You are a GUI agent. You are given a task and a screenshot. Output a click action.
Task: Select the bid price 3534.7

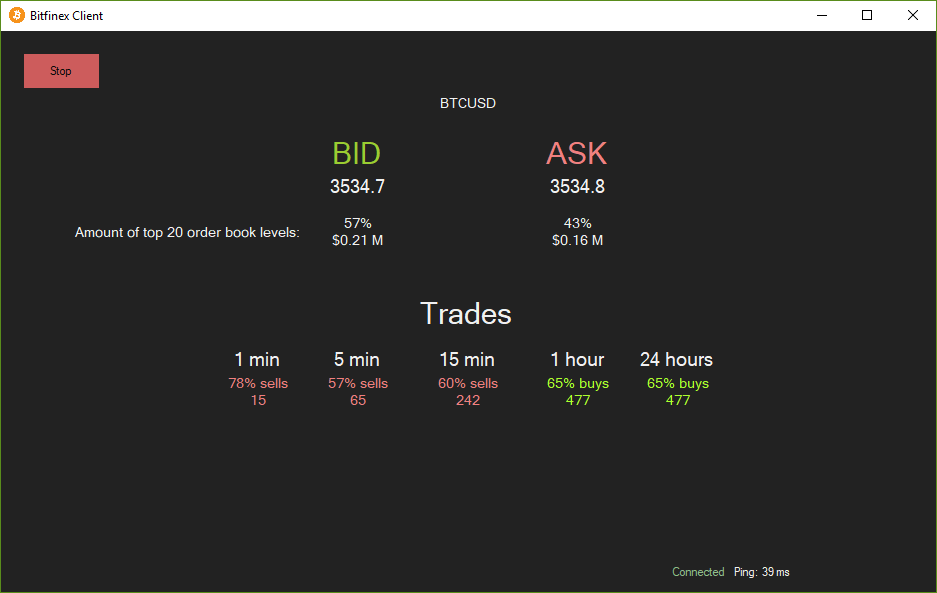(x=357, y=187)
